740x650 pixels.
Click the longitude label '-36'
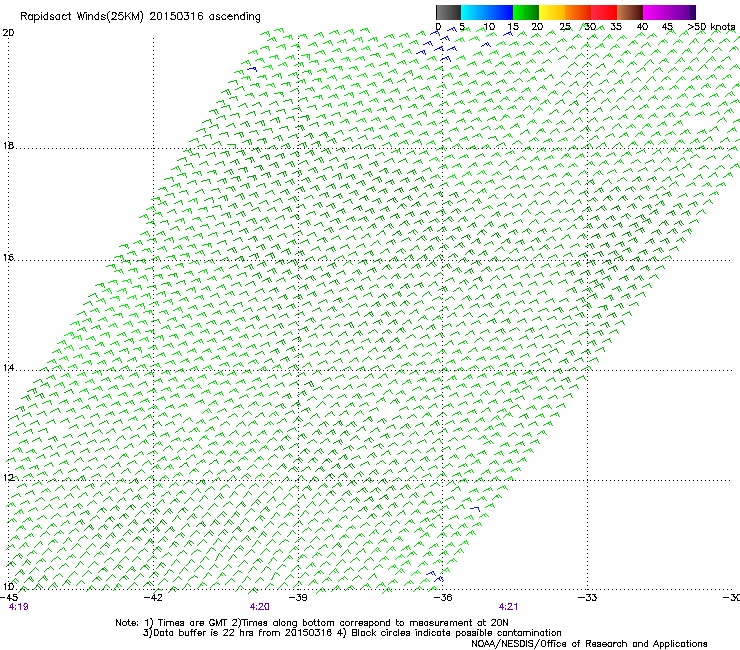[442, 597]
